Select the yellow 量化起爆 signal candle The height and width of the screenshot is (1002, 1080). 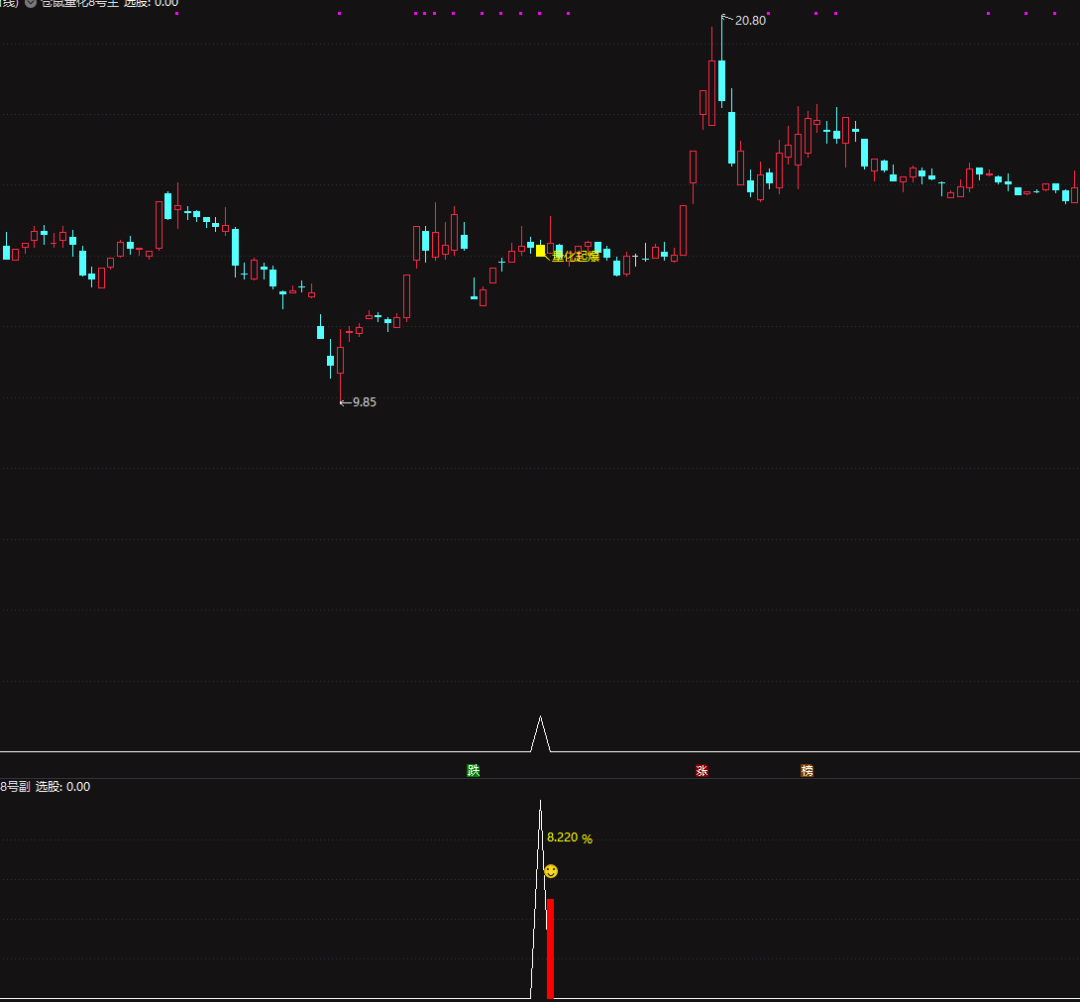pyautogui.click(x=541, y=251)
